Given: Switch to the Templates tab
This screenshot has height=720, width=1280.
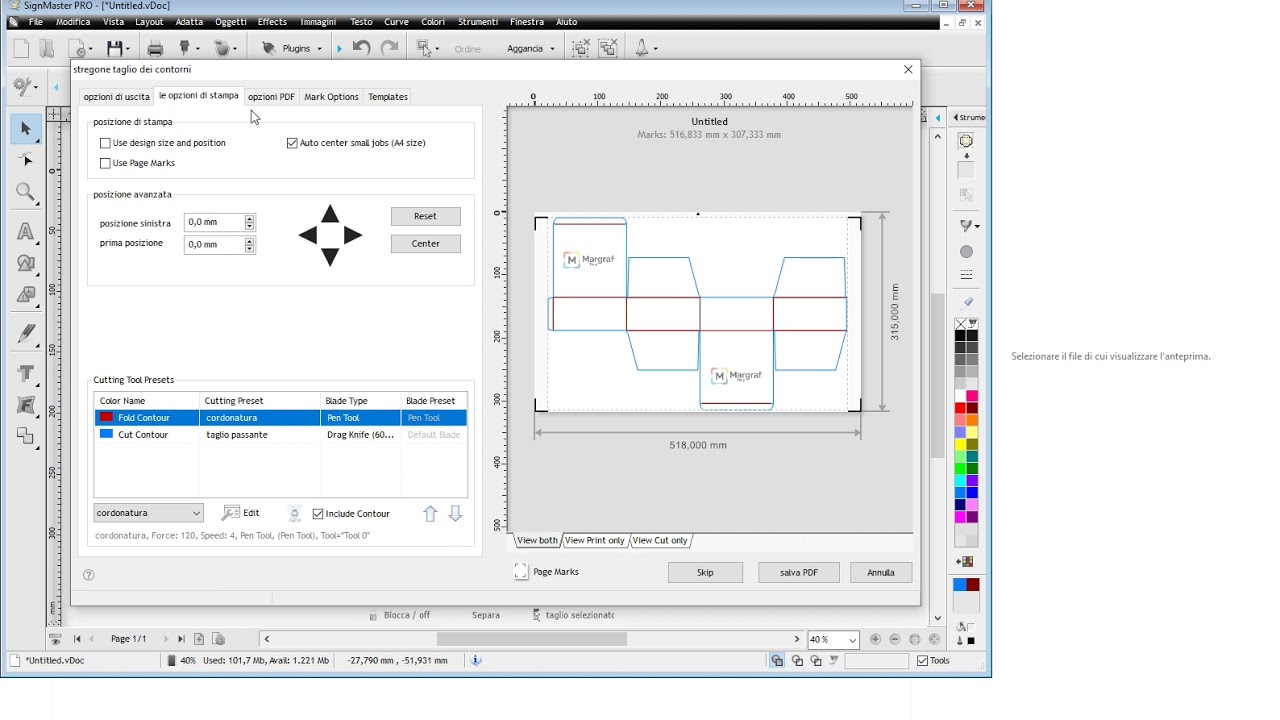Looking at the screenshot, I should (388, 97).
